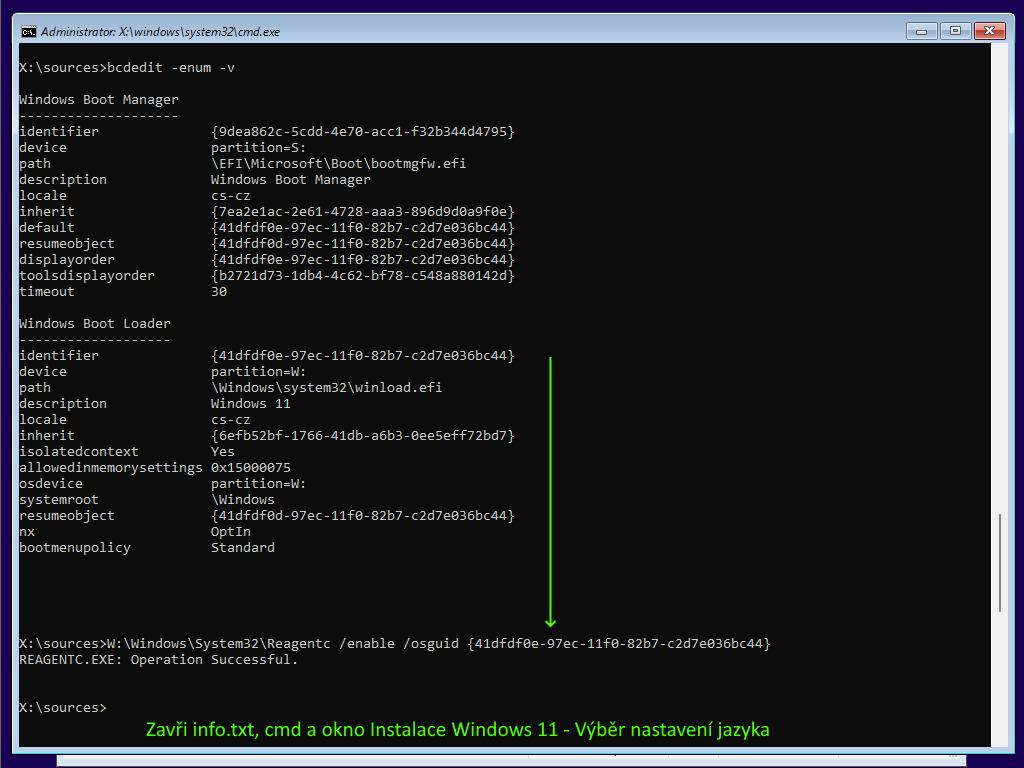Click the displayorder GUID value
The width and height of the screenshot is (1024, 768).
362,260
